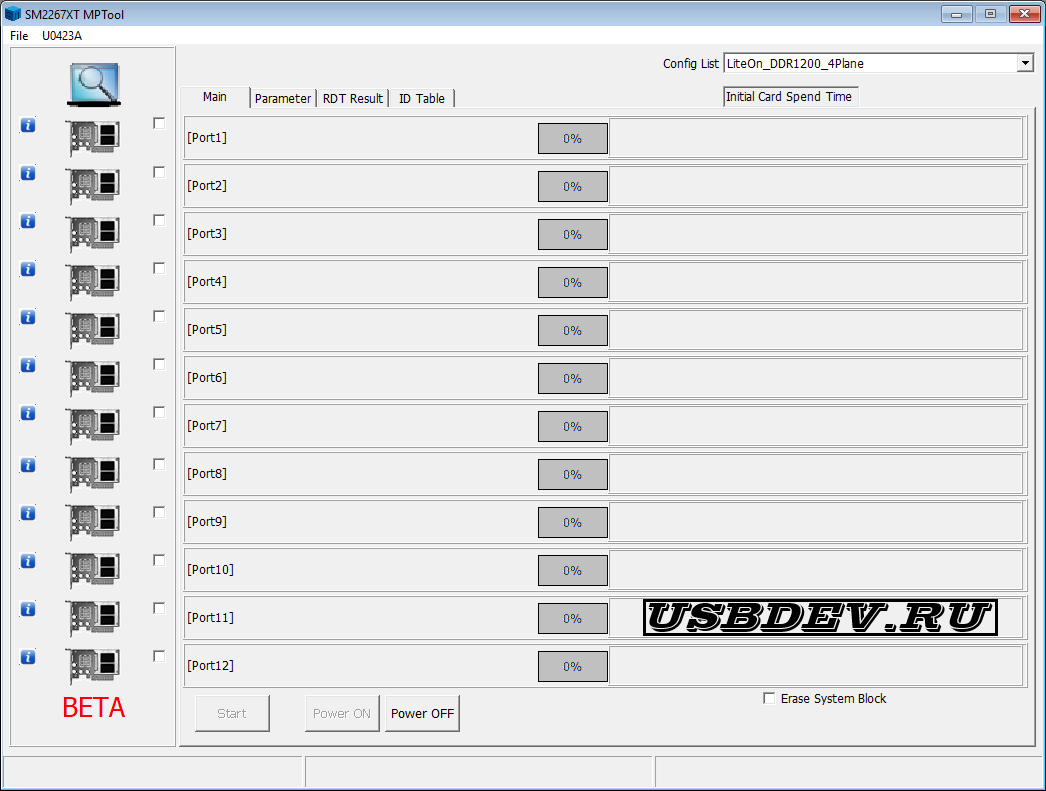Open info for Port11 device
This screenshot has height=791, width=1046.
27,609
